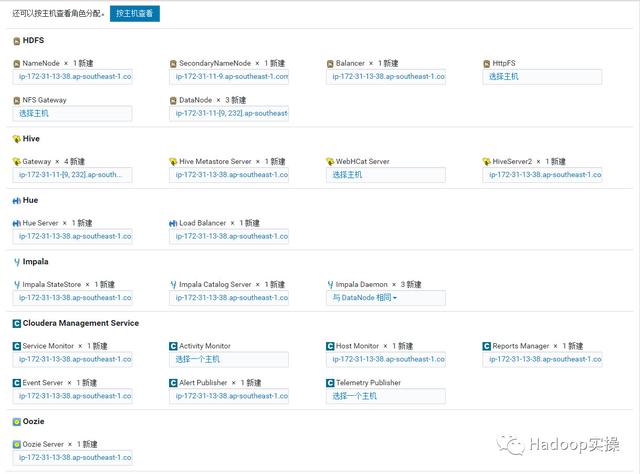This screenshot has height=474, width=640.
Task: Click the HDFS section icon
Action: point(17,41)
